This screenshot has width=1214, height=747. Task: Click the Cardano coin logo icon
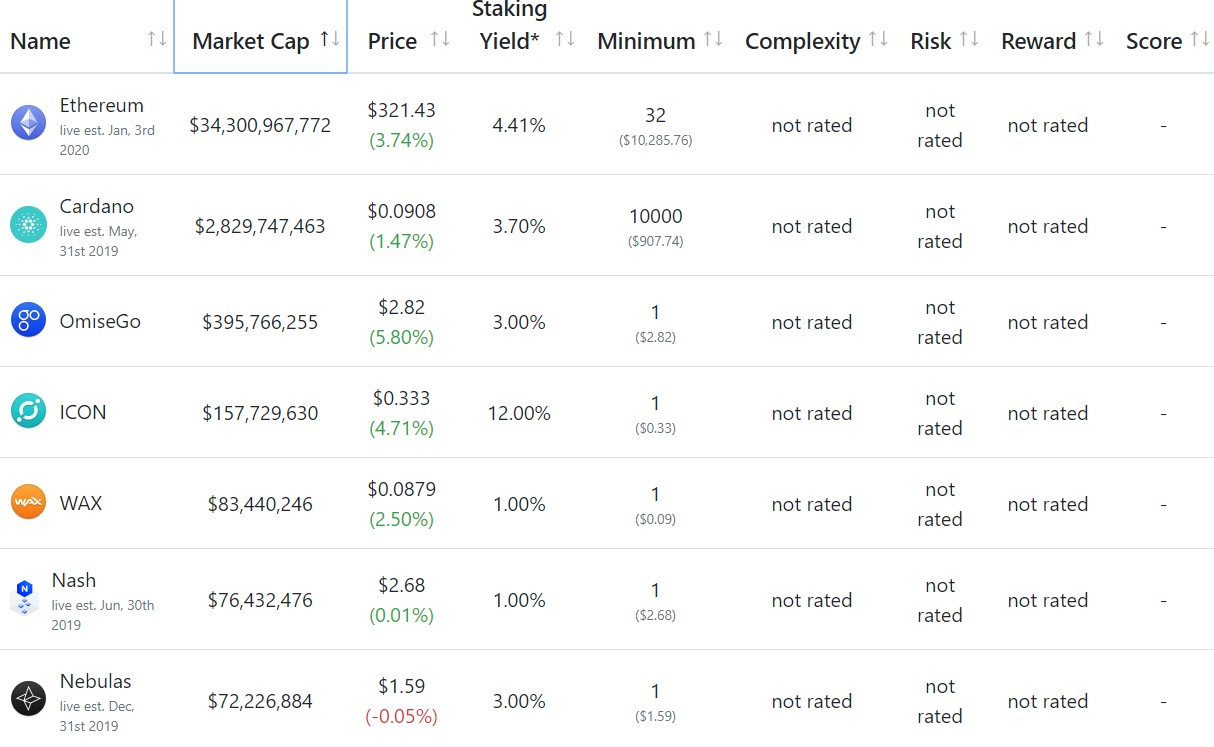tap(28, 225)
